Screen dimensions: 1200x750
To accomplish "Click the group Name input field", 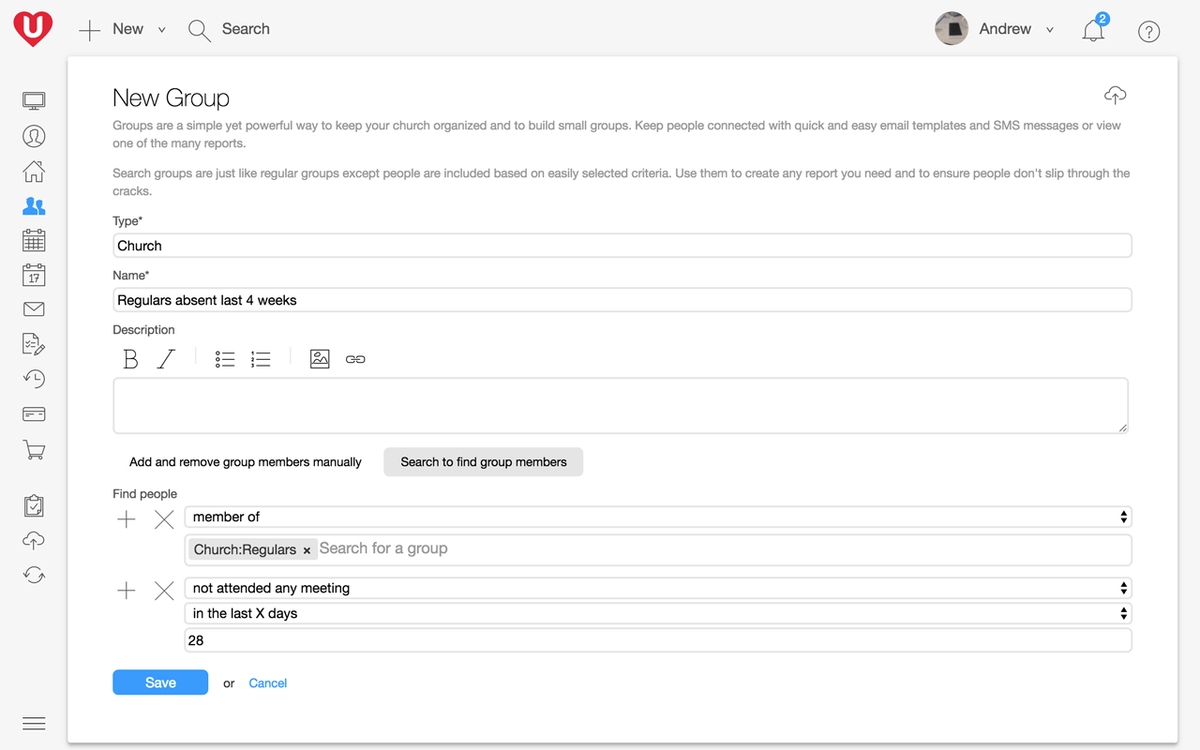I will coord(622,300).
